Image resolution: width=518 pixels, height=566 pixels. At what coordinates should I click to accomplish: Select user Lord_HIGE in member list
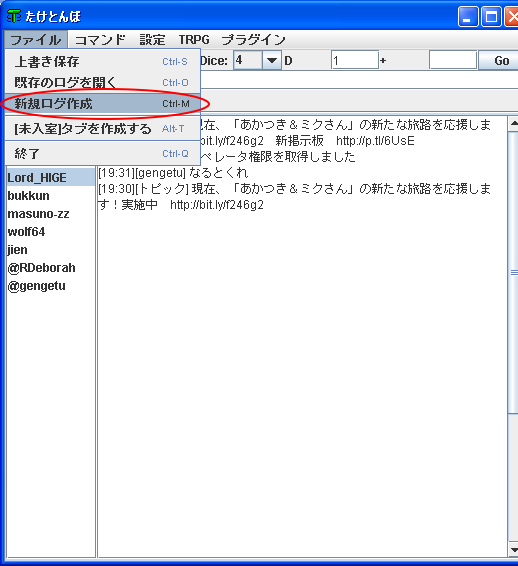51,178
